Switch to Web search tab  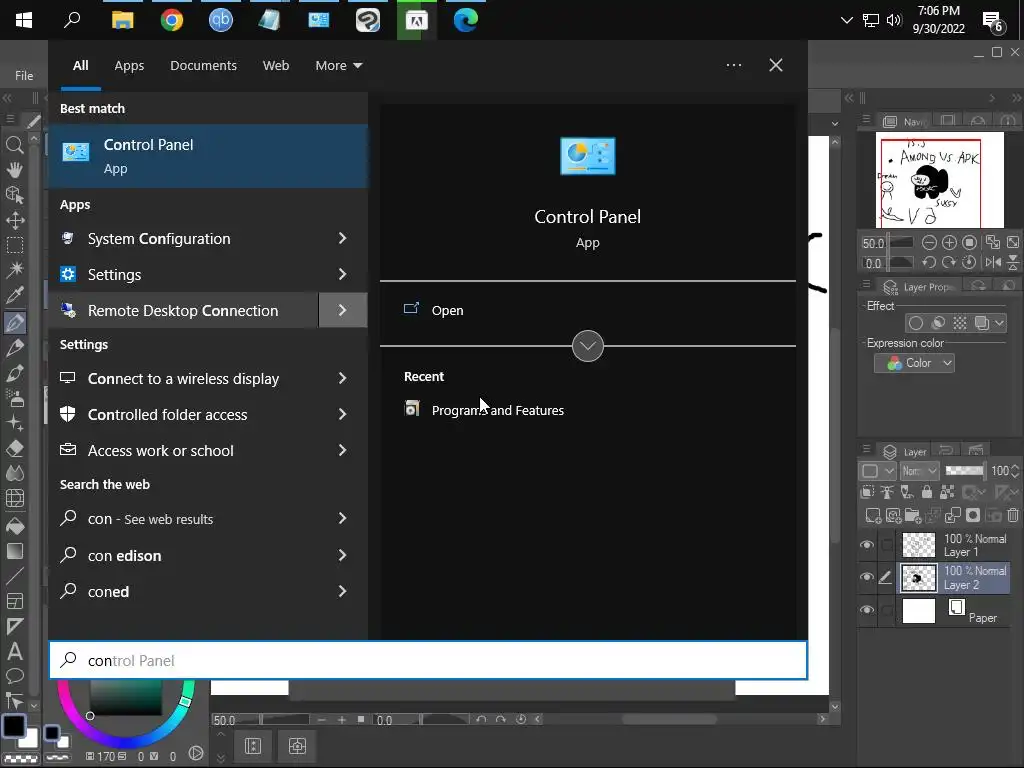276,65
